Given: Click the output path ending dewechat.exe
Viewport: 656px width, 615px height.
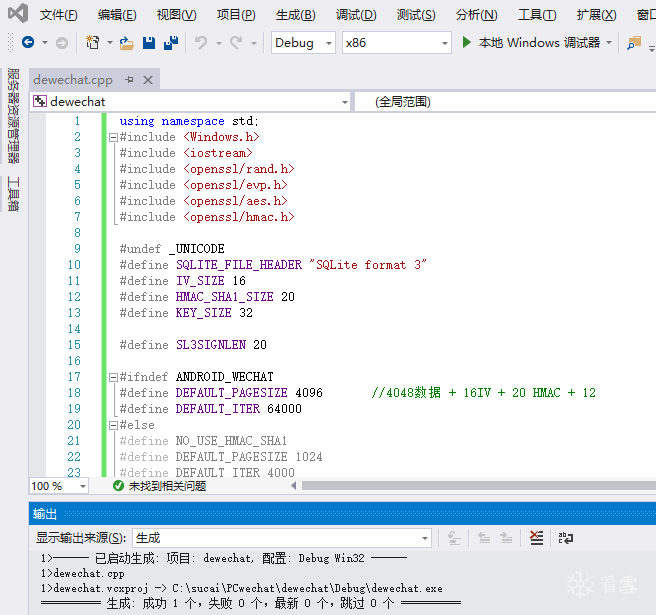Looking at the screenshot, I should (307, 588).
